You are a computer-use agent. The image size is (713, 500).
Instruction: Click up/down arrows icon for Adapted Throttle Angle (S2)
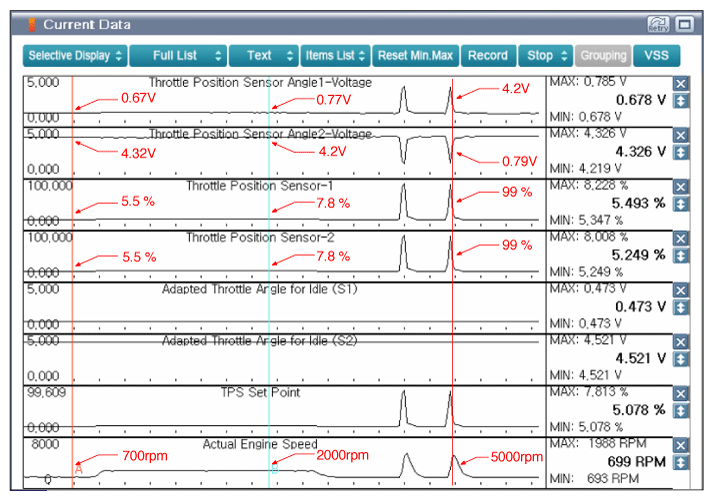[681, 359]
